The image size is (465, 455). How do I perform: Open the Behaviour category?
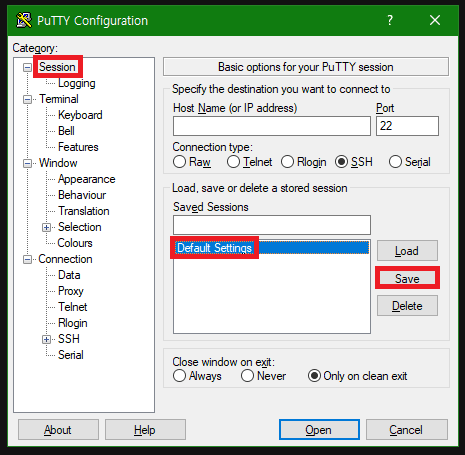click(x=82, y=195)
